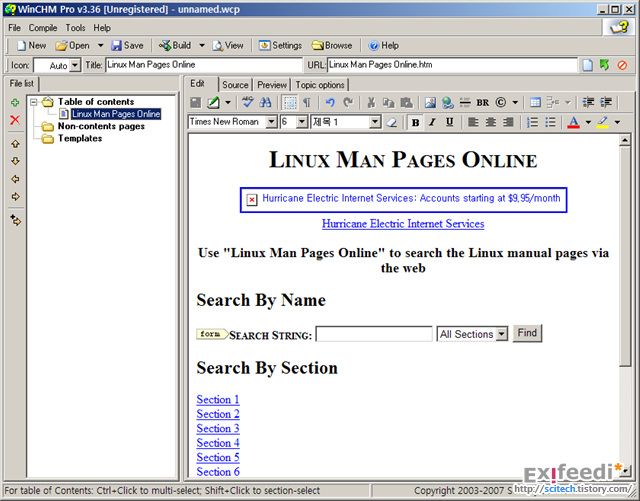The width and height of the screenshot is (640, 501).
Task: Align text right
Action: pos(508,122)
